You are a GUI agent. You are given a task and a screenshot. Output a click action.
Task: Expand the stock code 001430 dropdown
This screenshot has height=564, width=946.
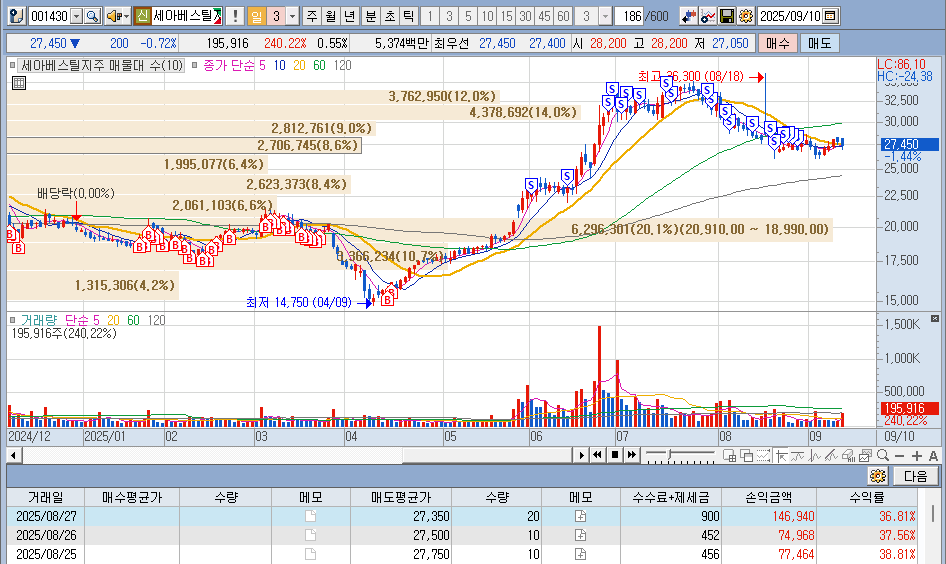(76, 16)
